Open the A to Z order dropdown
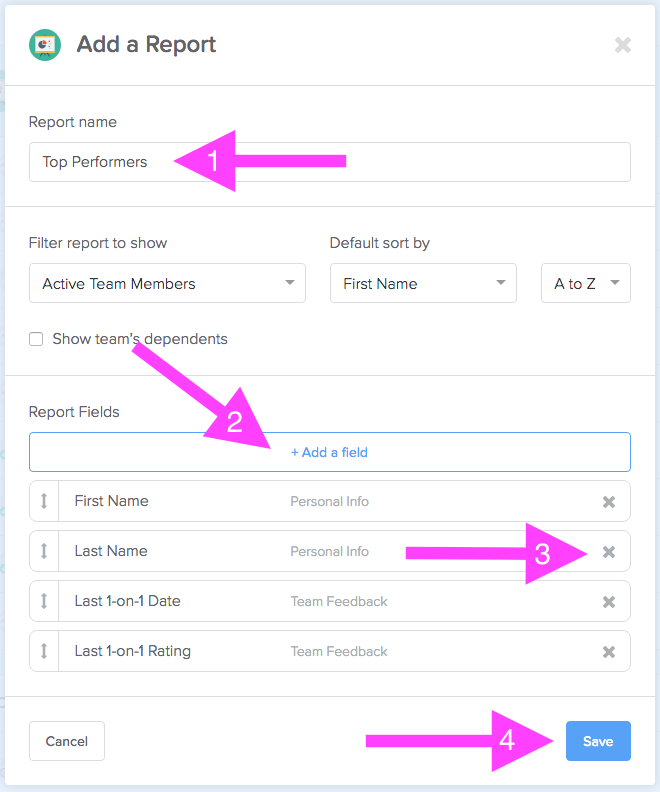Screen dimensions: 660x792 (x=586, y=283)
